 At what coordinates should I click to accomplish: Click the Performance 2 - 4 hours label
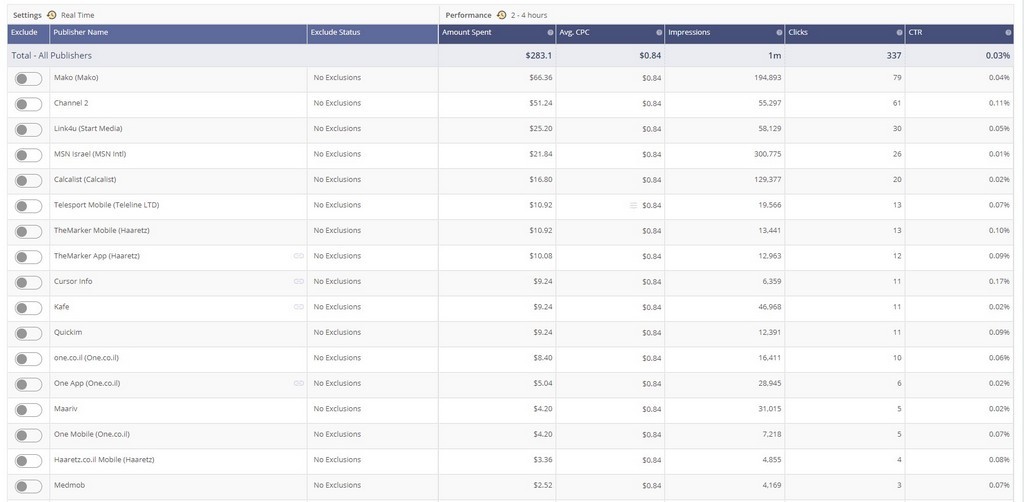[496, 15]
